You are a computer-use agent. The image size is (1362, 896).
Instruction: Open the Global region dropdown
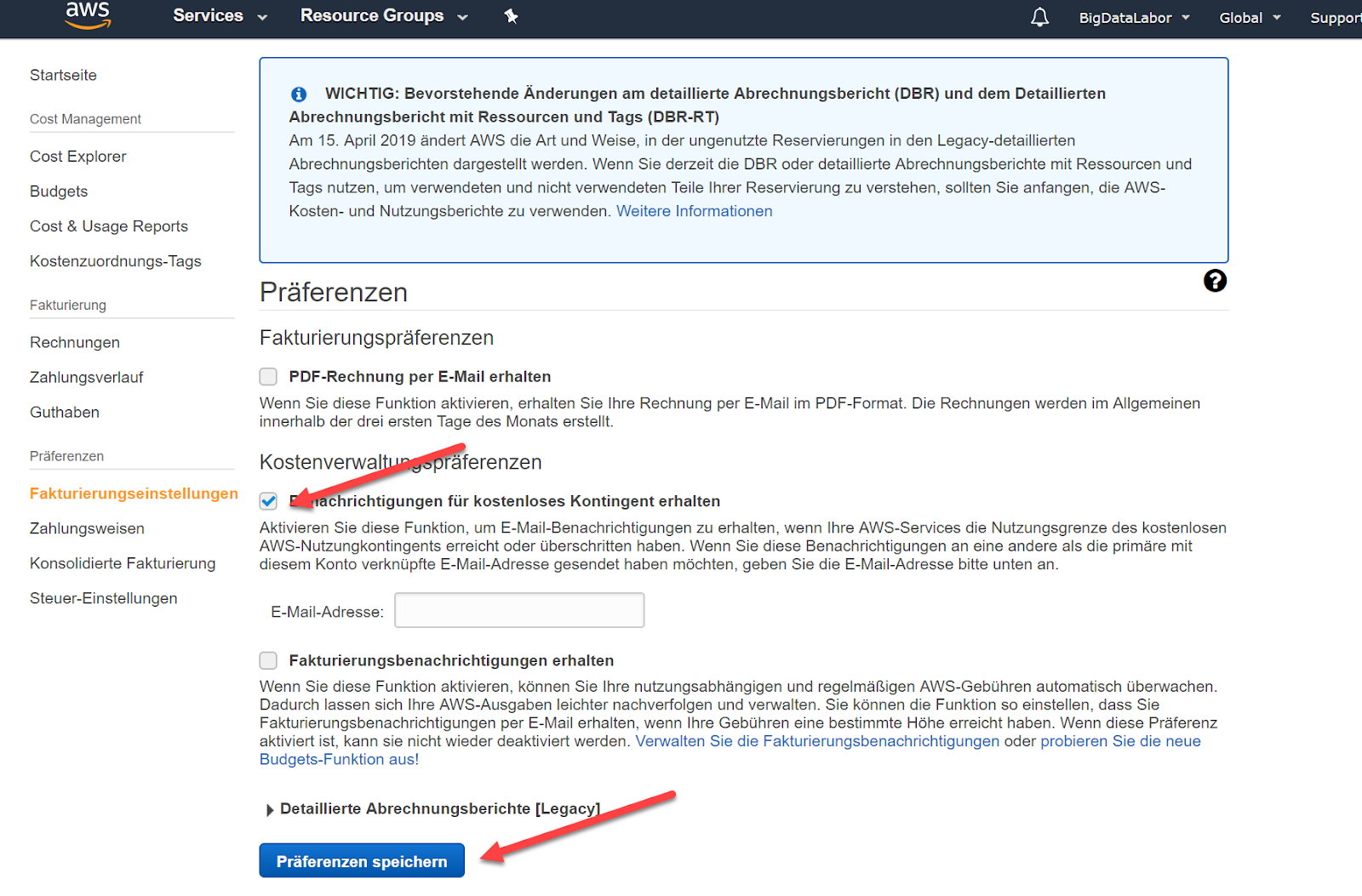pyautogui.click(x=1250, y=18)
